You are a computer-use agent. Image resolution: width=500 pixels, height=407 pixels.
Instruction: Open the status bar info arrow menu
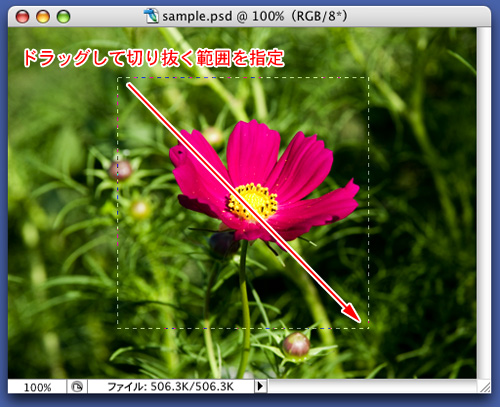click(x=261, y=386)
